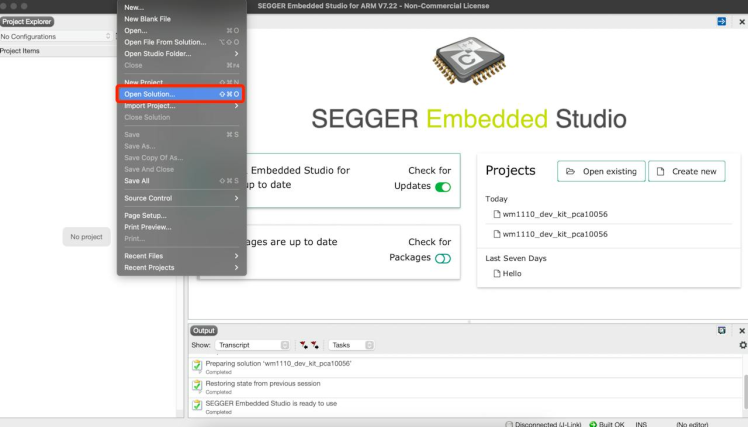Viewport: 748px width, 427px height.
Task: Close the Output panel
Action: coord(742,331)
